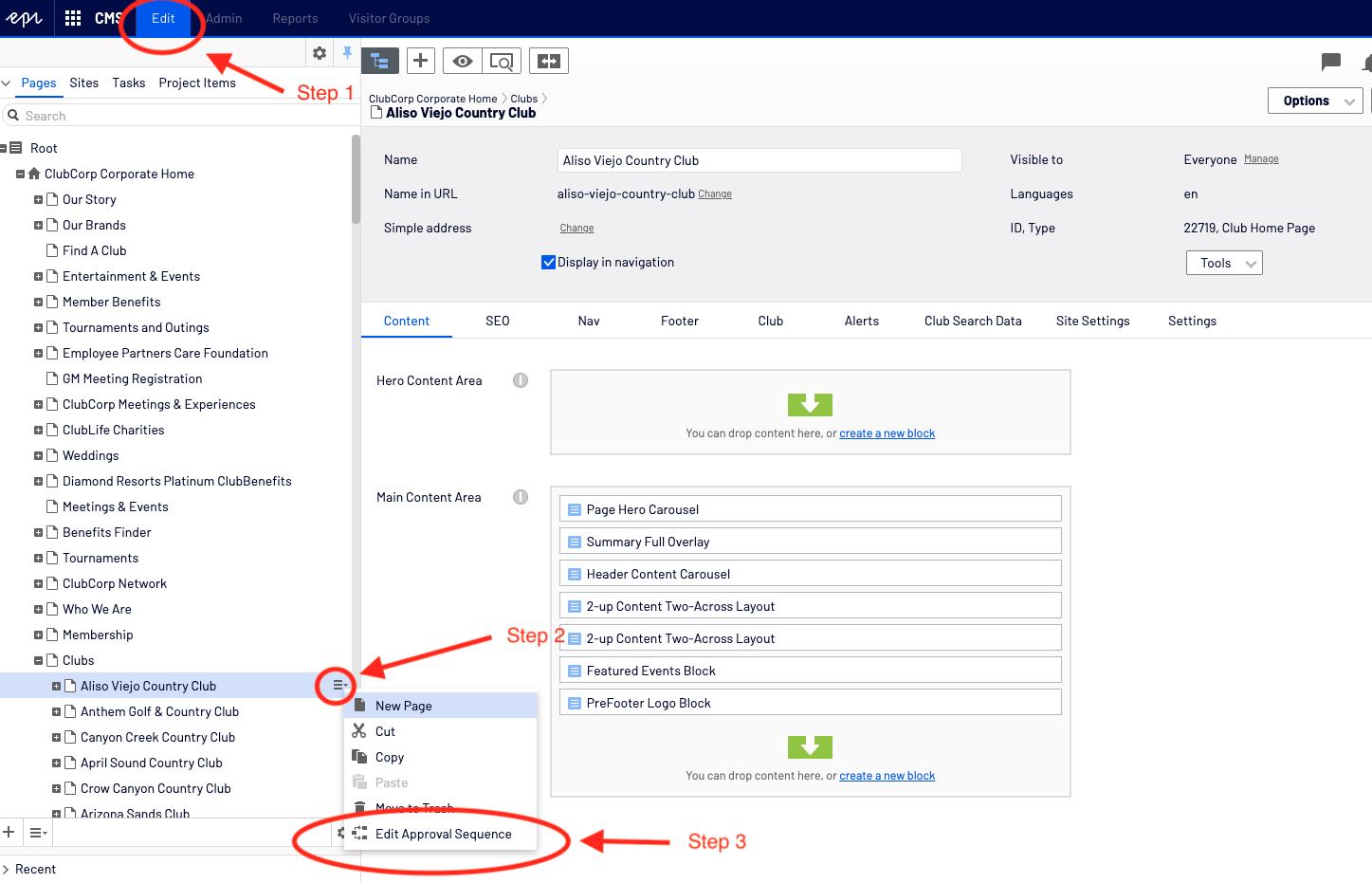Click the green drop arrow below PreFooter Logo Block
1372x883 pixels.
click(x=810, y=747)
